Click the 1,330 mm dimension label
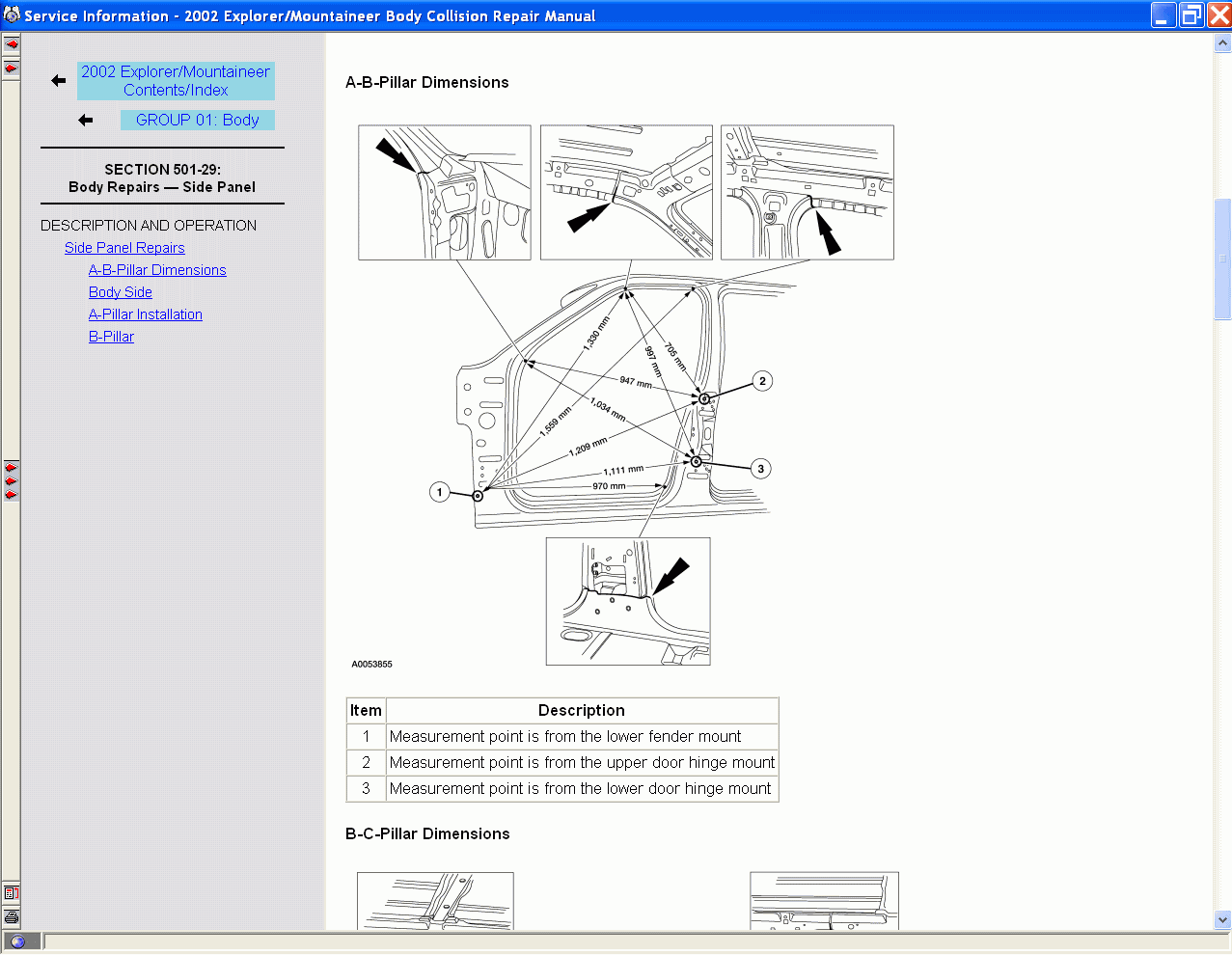1232x955 pixels. (x=597, y=333)
